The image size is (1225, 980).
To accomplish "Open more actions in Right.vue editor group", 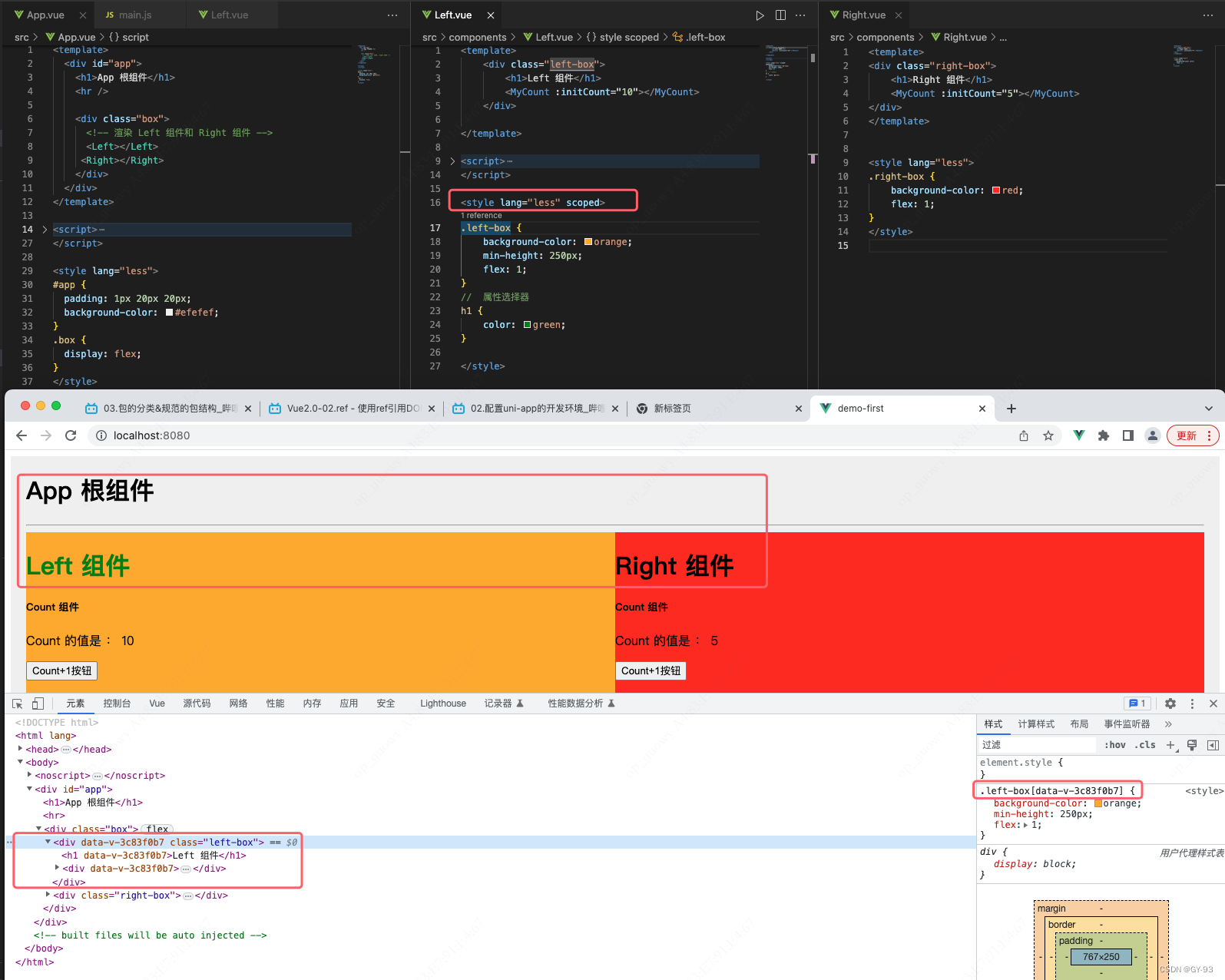I will tap(1208, 15).
